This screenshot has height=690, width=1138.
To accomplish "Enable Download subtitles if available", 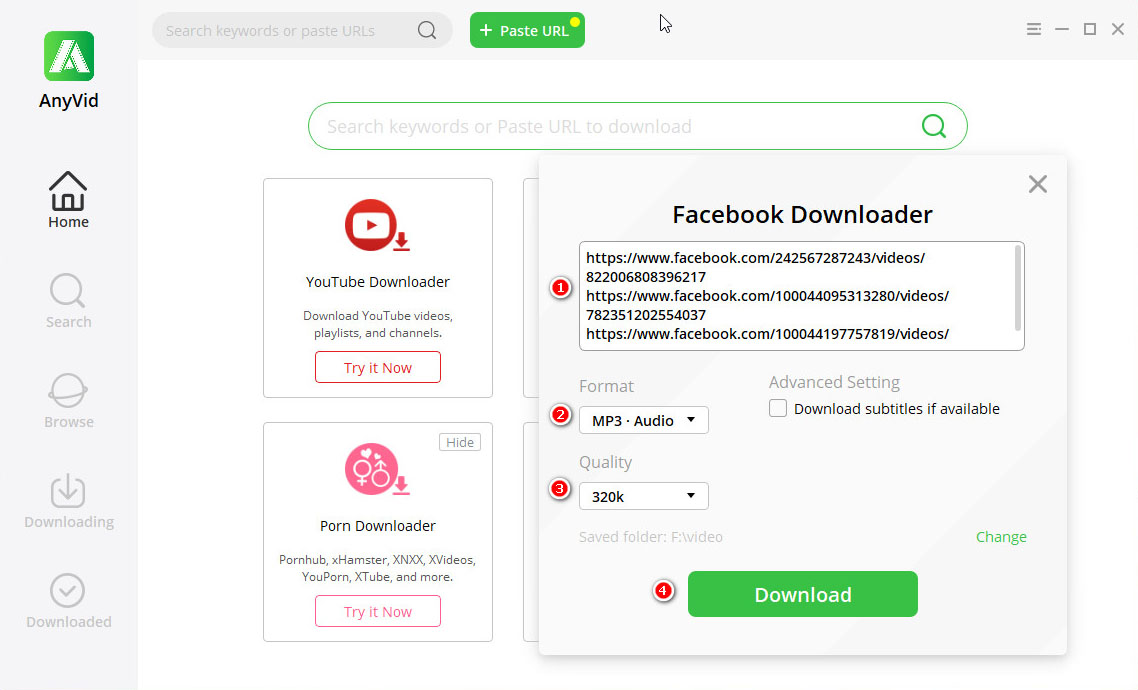I will point(777,408).
